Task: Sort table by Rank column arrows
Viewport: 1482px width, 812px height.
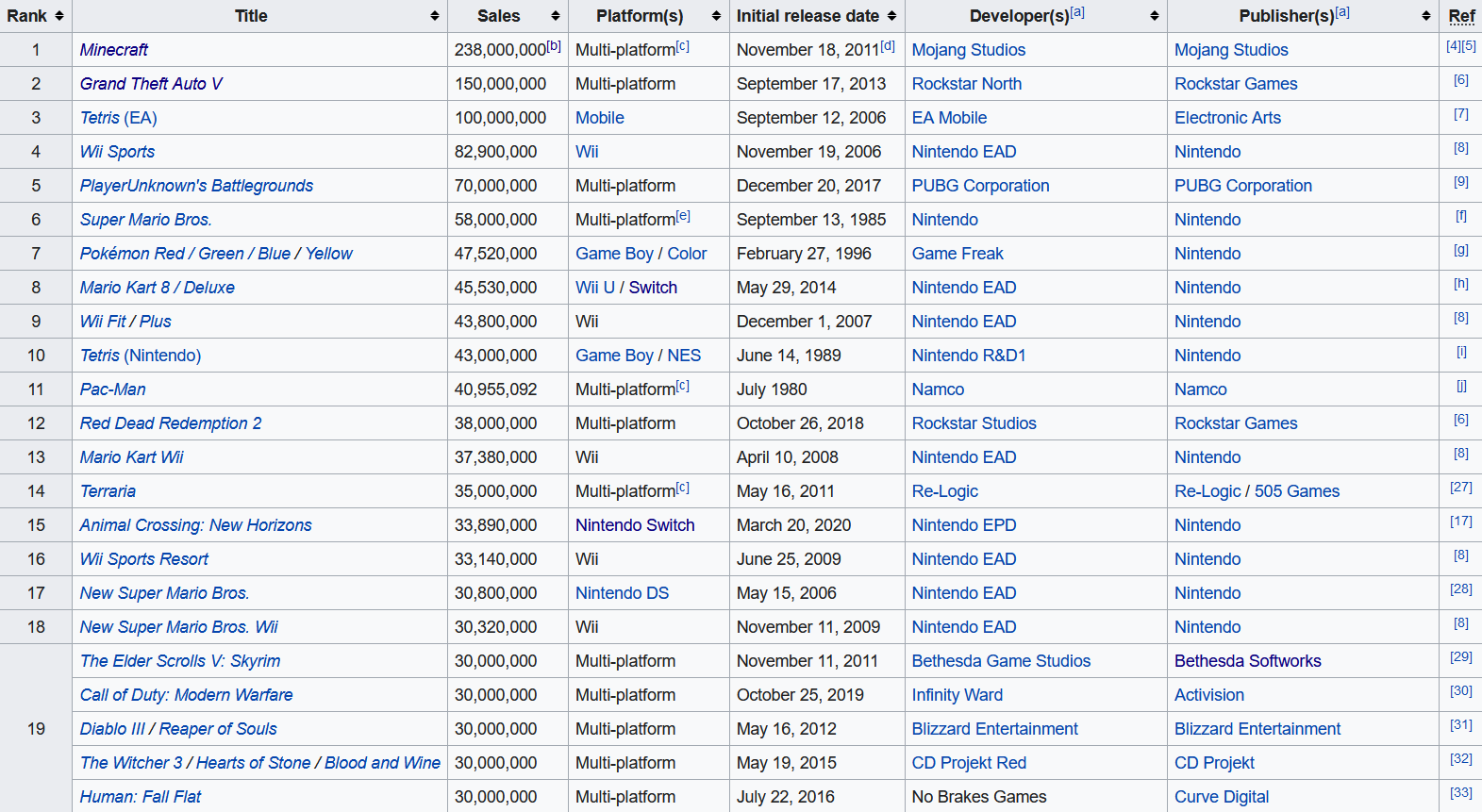Action: 59,16
